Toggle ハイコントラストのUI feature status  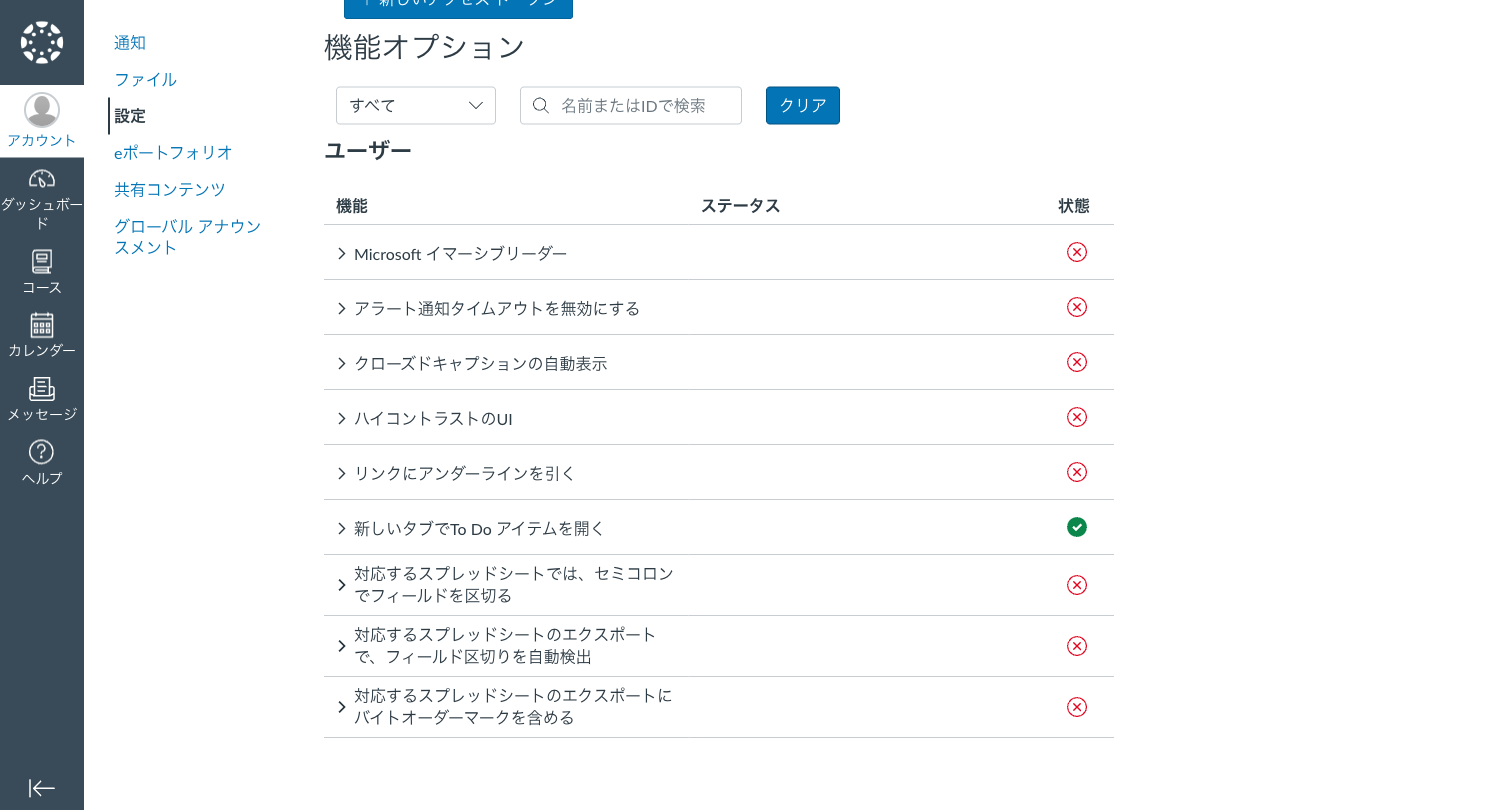click(1076, 417)
